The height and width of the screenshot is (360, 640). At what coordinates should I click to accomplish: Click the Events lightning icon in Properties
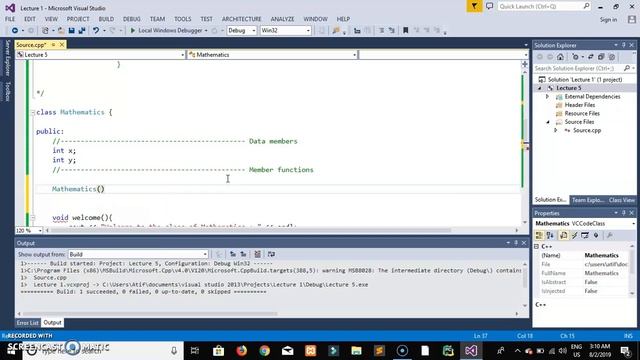coord(574,236)
